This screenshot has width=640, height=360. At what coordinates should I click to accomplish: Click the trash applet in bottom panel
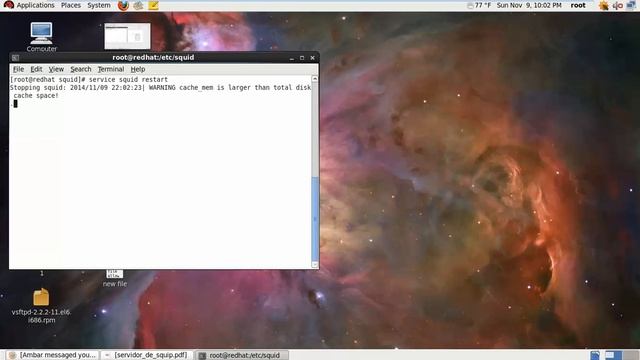[595, 355]
